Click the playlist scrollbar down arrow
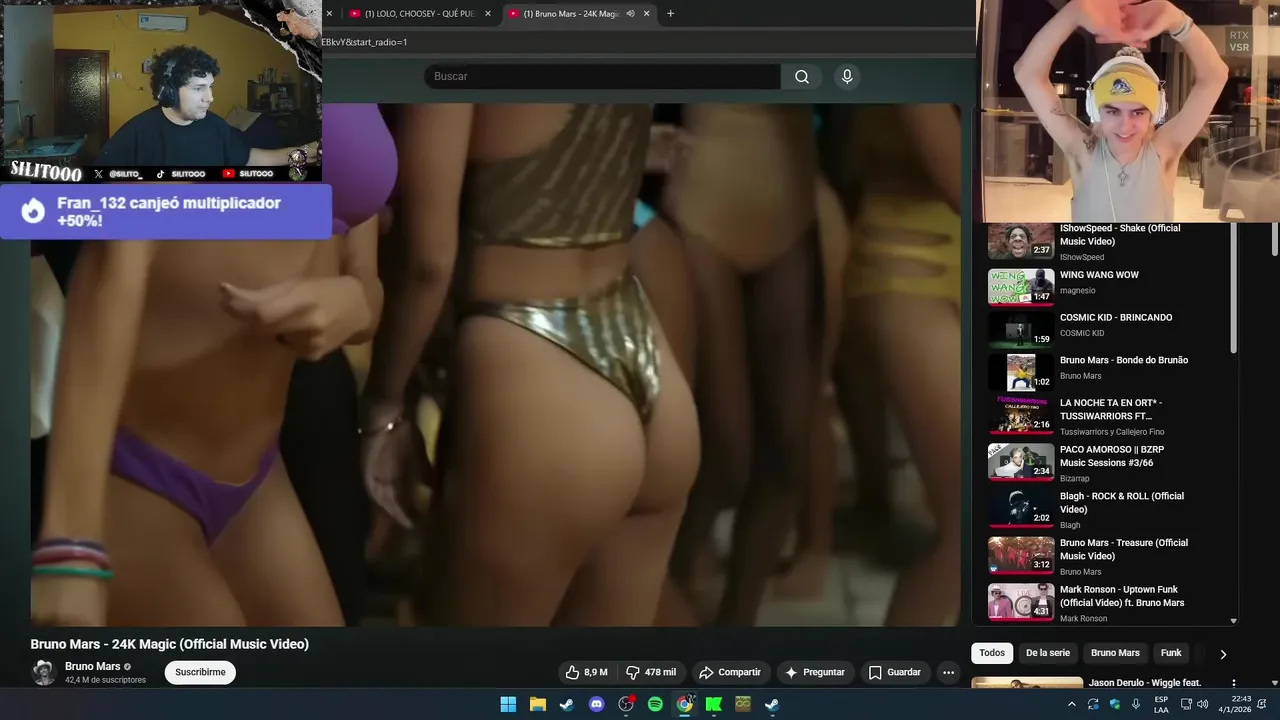The height and width of the screenshot is (720, 1280). pos(1233,621)
